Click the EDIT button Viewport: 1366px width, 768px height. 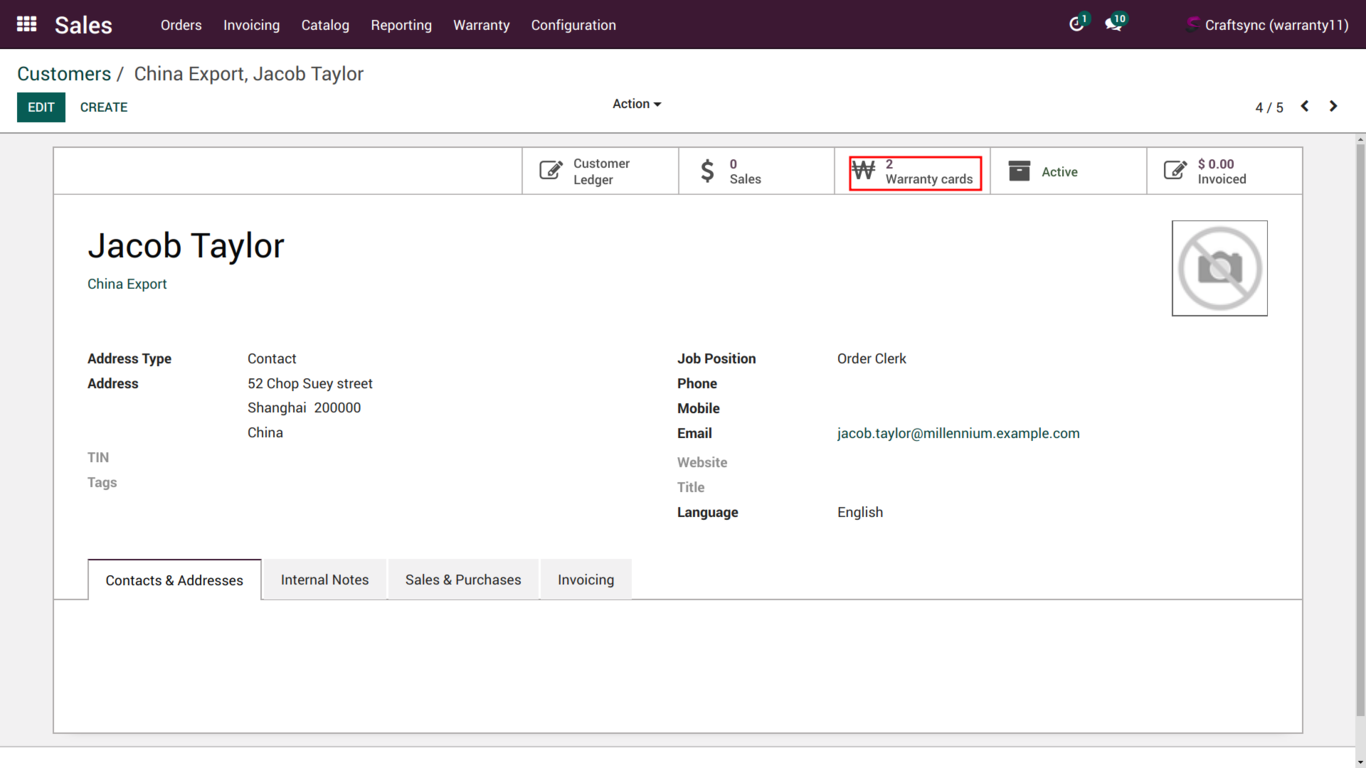click(x=41, y=107)
